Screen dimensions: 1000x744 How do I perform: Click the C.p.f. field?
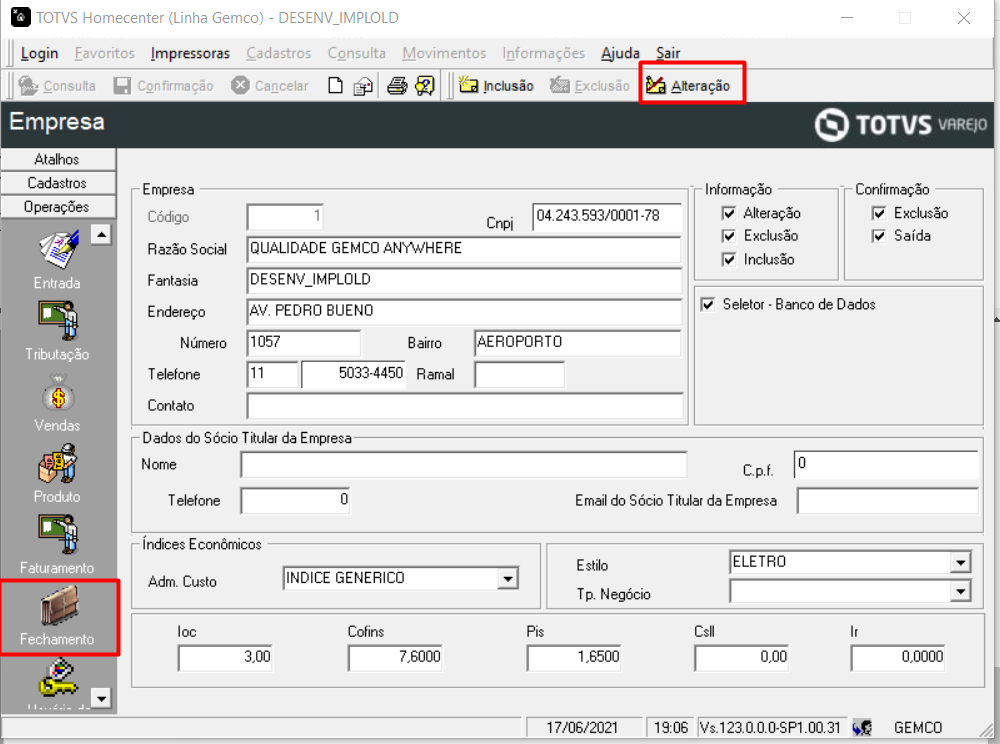pyautogui.click(x=886, y=464)
